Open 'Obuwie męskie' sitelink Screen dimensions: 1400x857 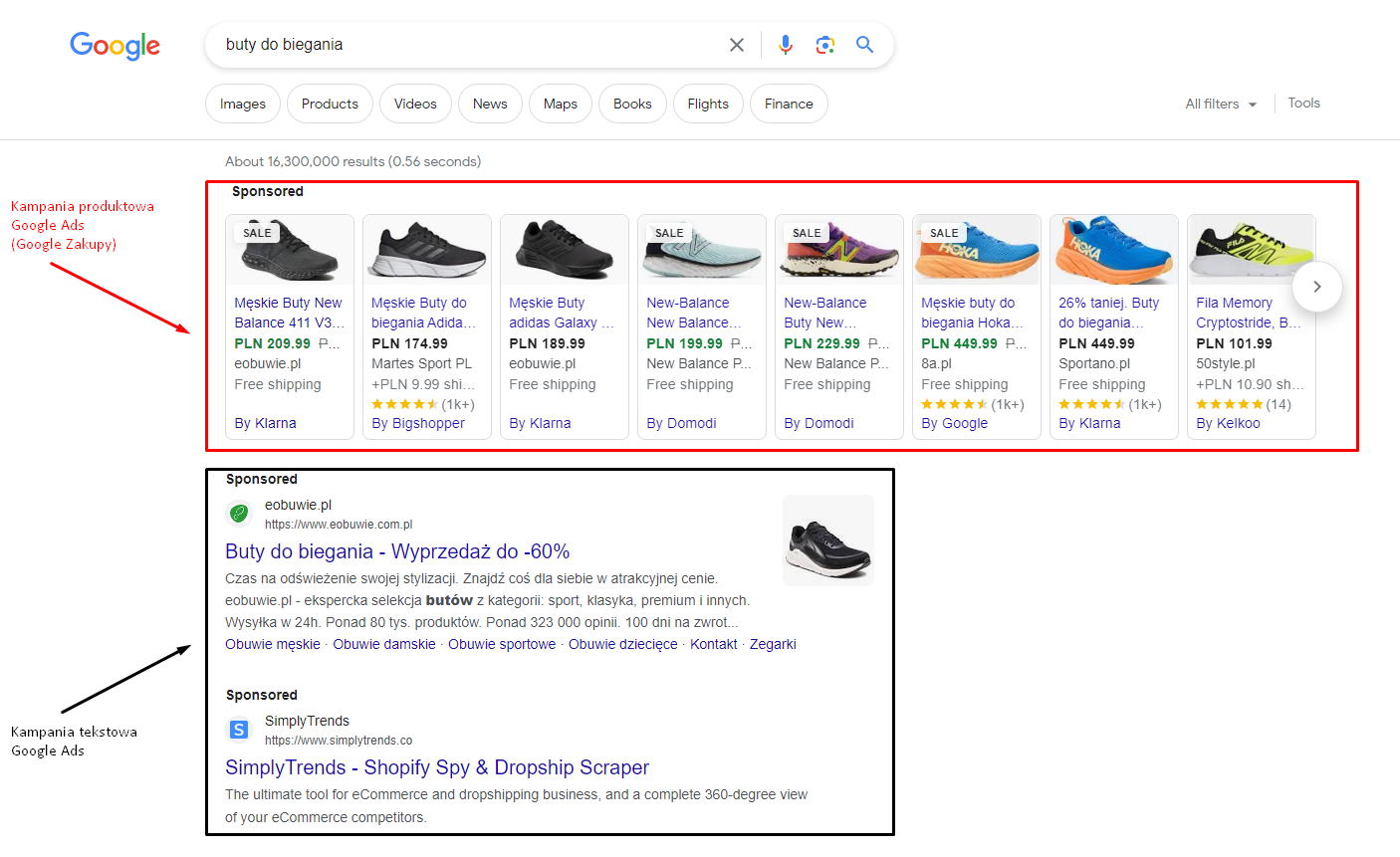[x=273, y=644]
